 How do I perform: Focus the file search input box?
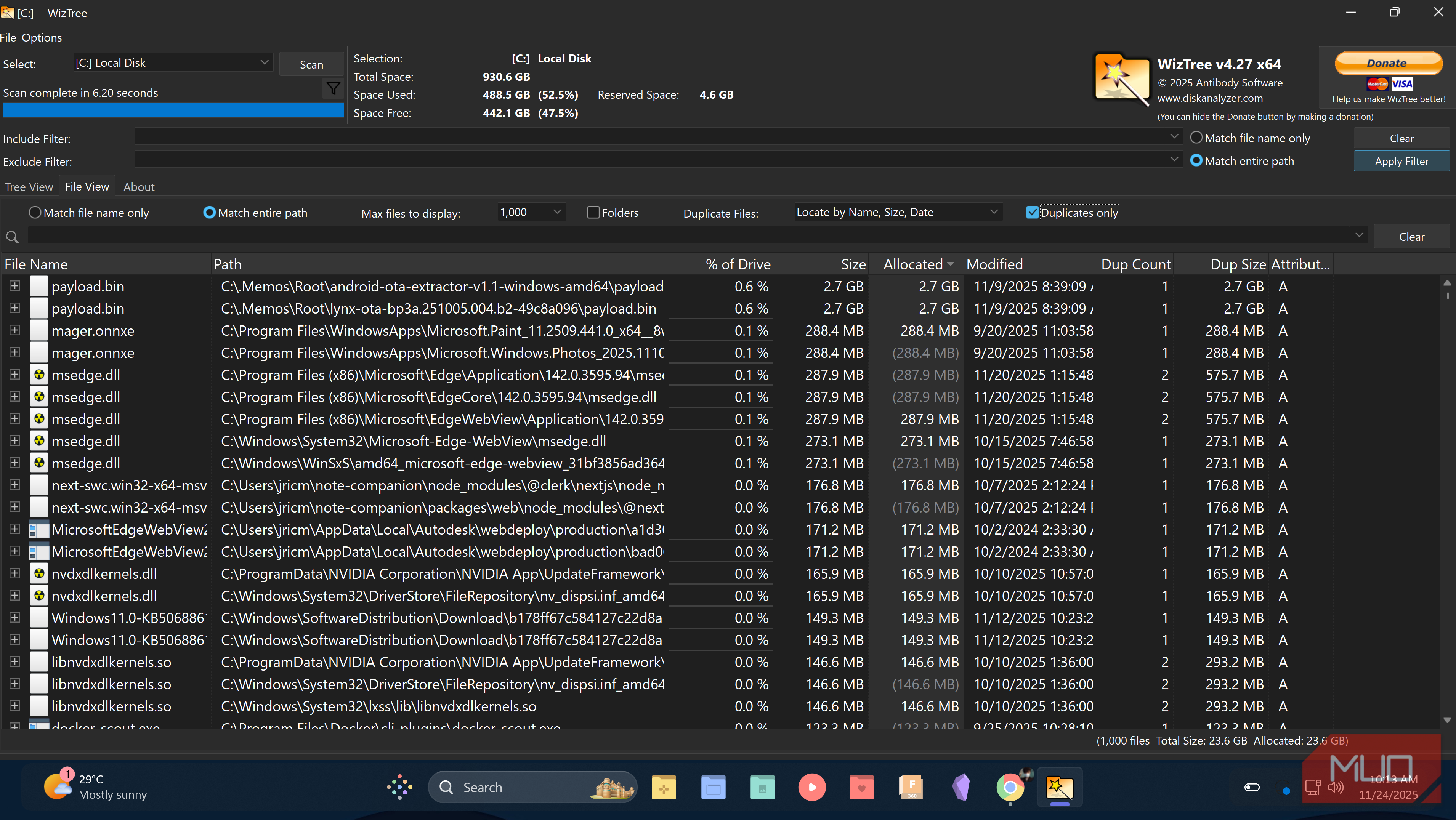pyautogui.click(x=688, y=235)
